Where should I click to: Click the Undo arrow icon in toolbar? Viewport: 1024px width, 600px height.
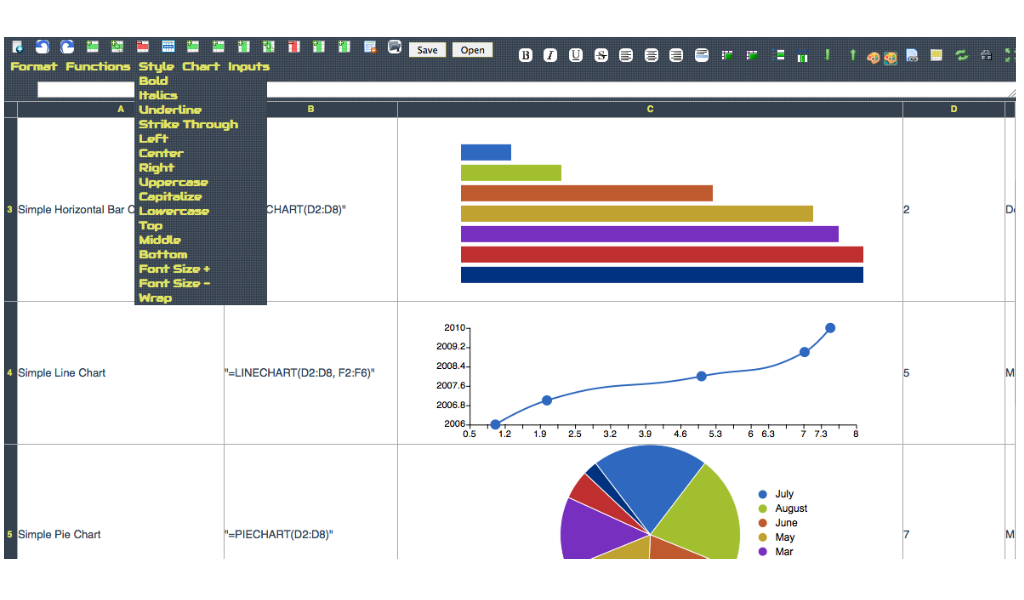(x=43, y=47)
